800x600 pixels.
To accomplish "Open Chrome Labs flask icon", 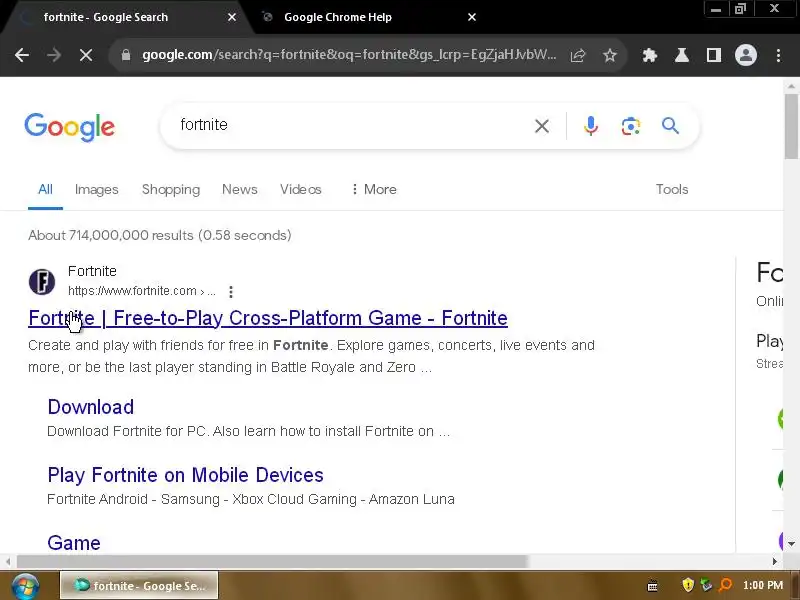I will tap(682, 55).
